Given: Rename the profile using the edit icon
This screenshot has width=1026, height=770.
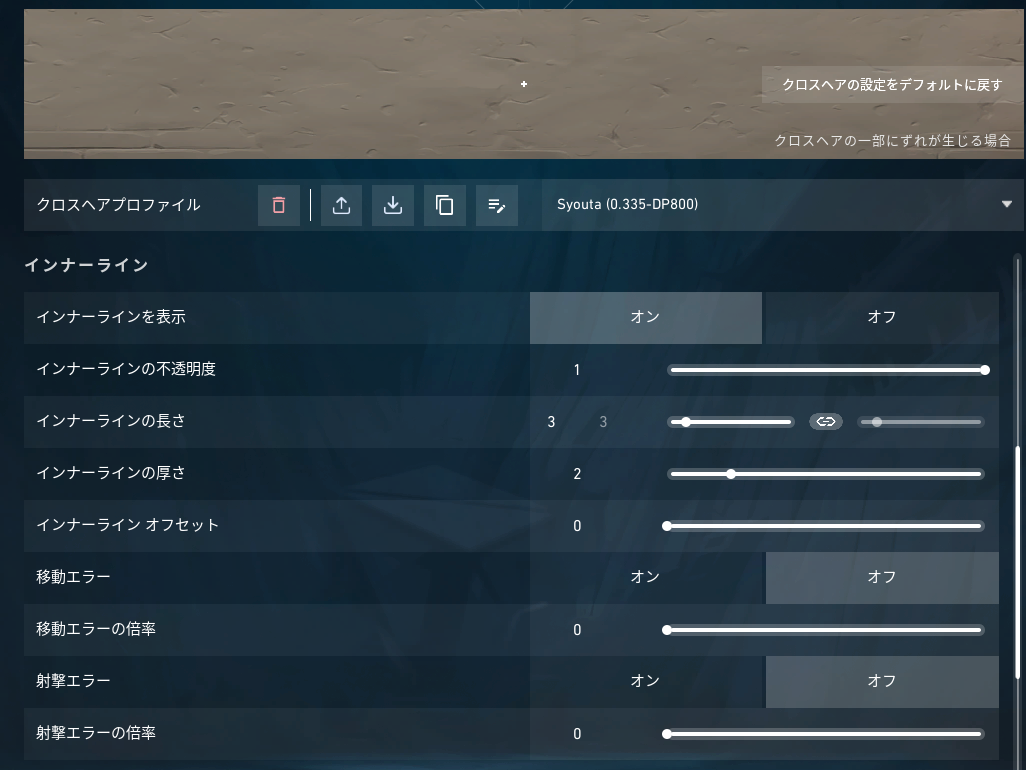Looking at the screenshot, I should pyautogui.click(x=497, y=205).
